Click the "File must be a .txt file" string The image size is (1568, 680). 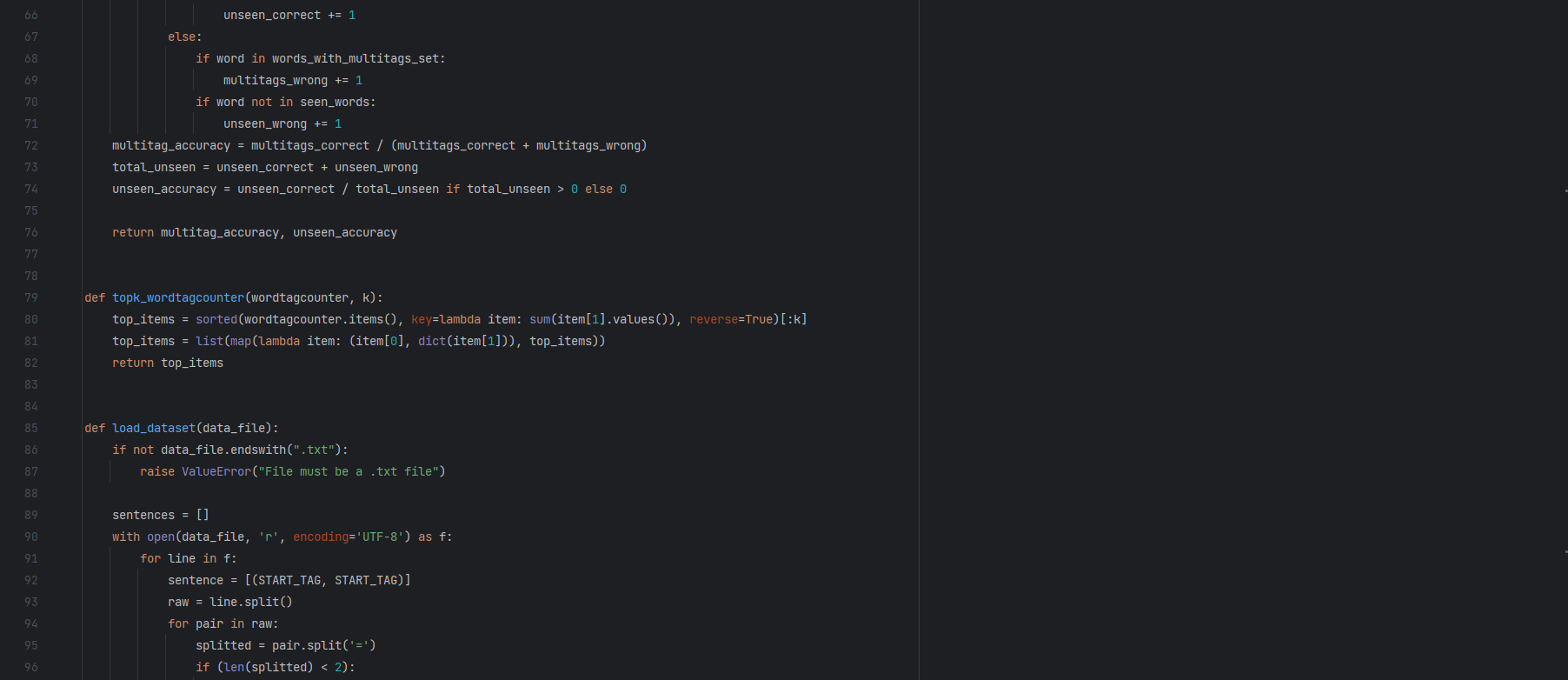pyautogui.click(x=349, y=471)
